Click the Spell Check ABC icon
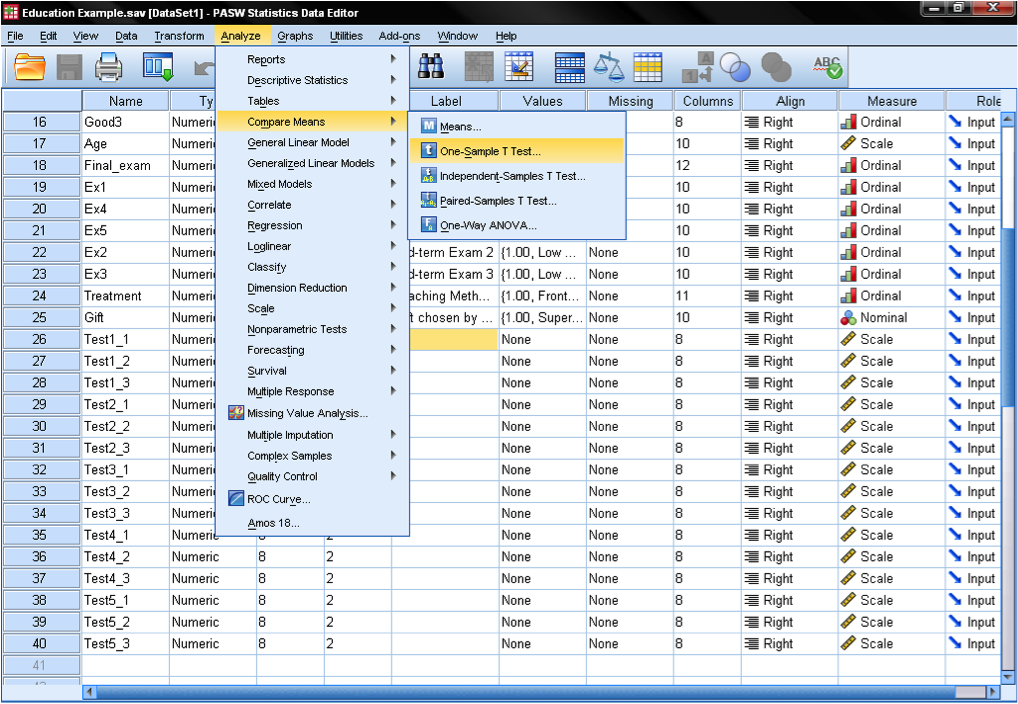 click(x=828, y=67)
